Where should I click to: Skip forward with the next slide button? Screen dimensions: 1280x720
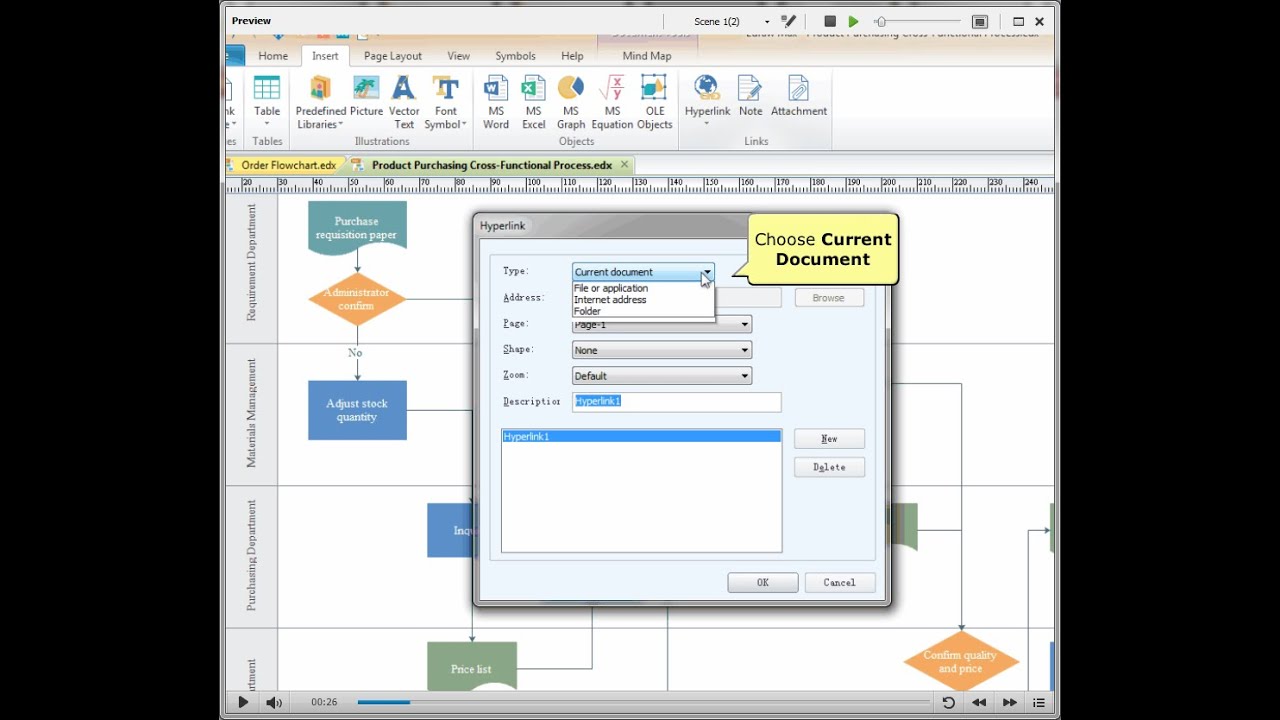1010,702
